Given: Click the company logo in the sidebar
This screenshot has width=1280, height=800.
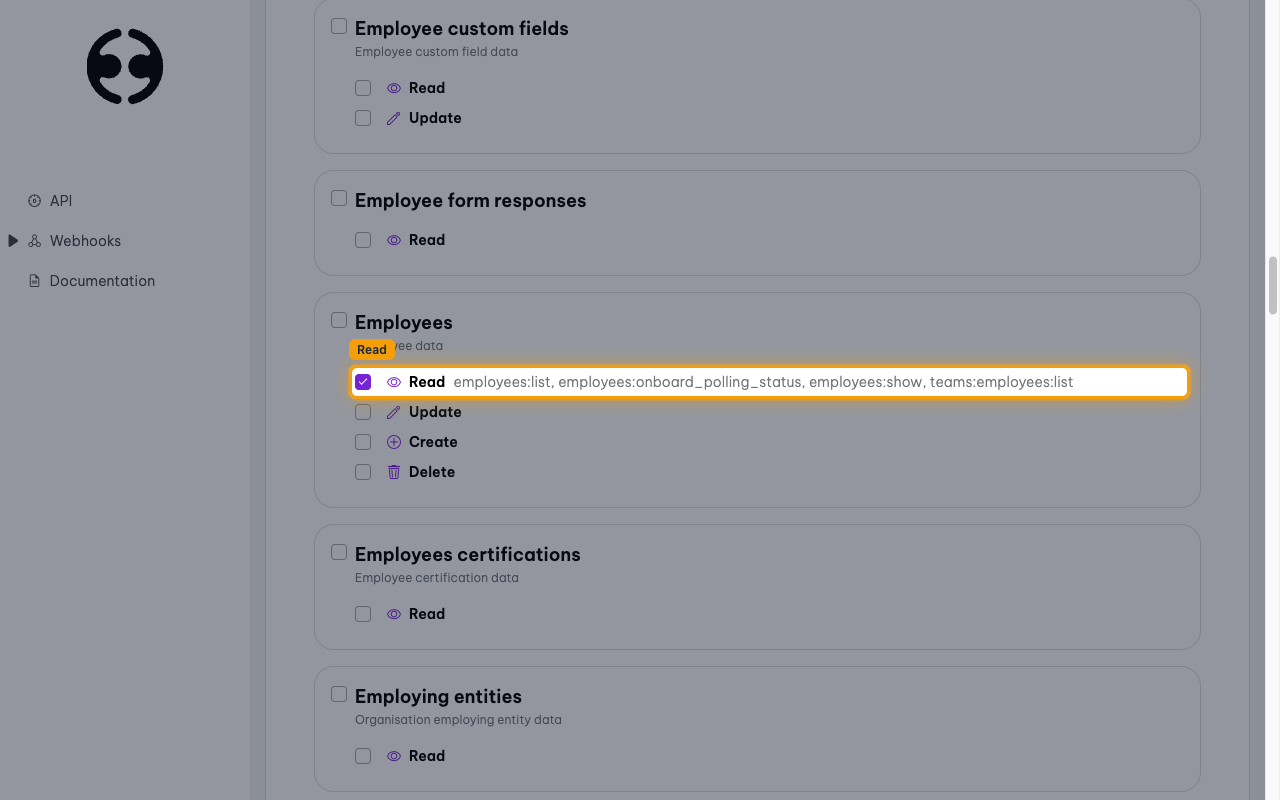Looking at the screenshot, I should 125,67.
